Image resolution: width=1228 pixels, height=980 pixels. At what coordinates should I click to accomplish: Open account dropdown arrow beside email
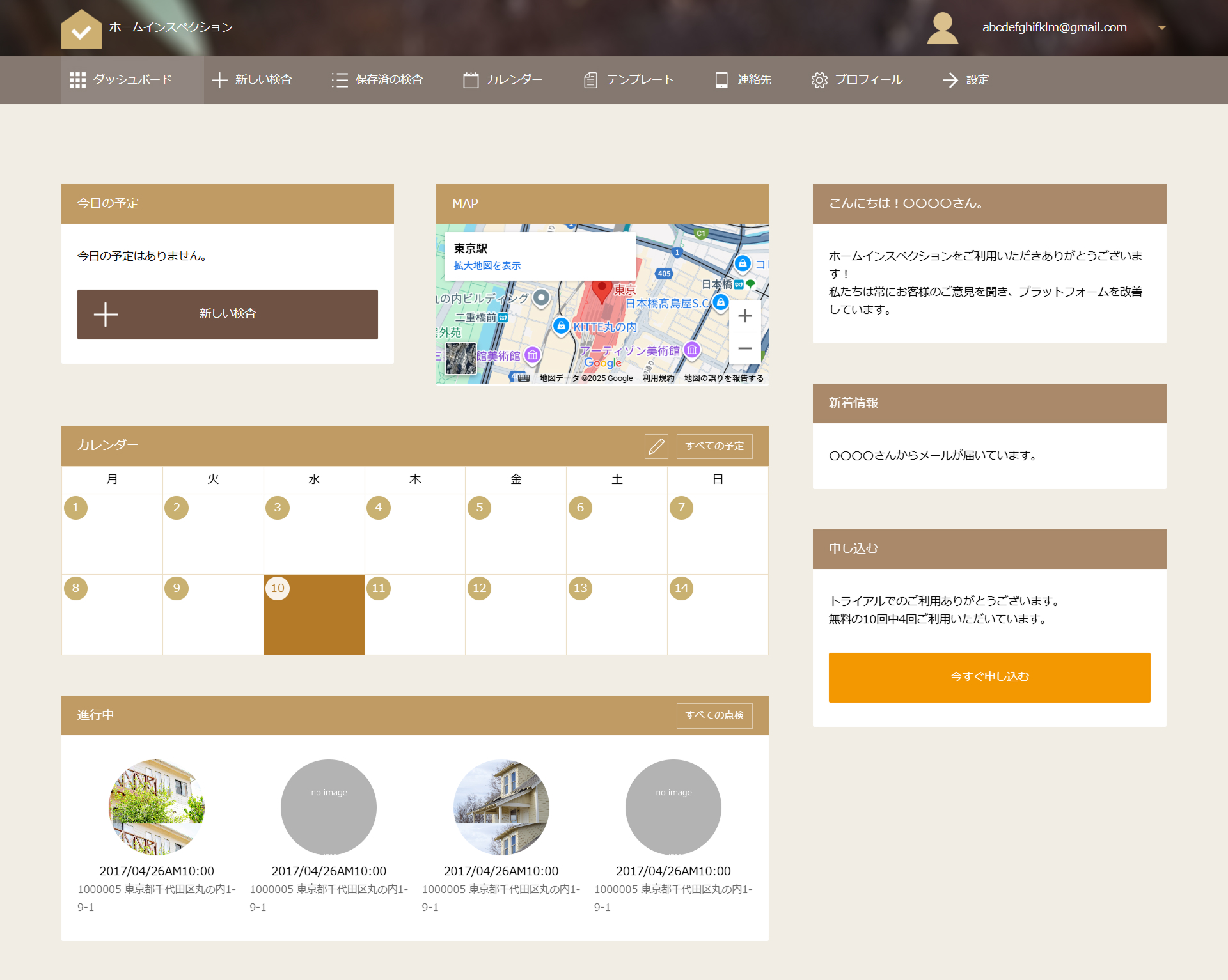tap(1161, 27)
